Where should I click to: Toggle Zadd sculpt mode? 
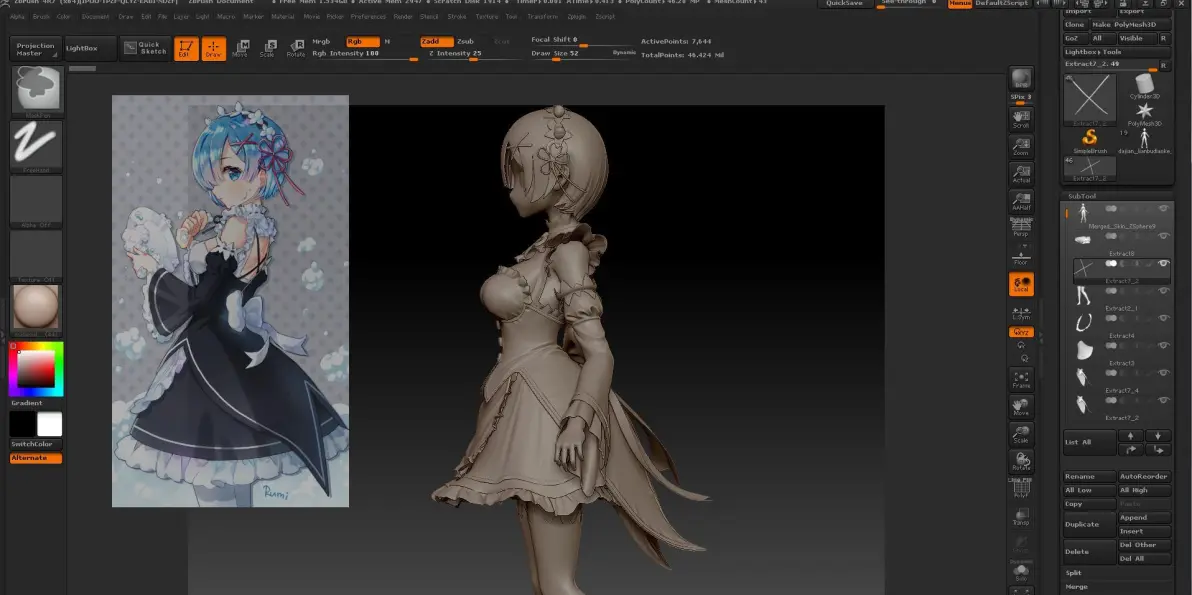(437, 42)
